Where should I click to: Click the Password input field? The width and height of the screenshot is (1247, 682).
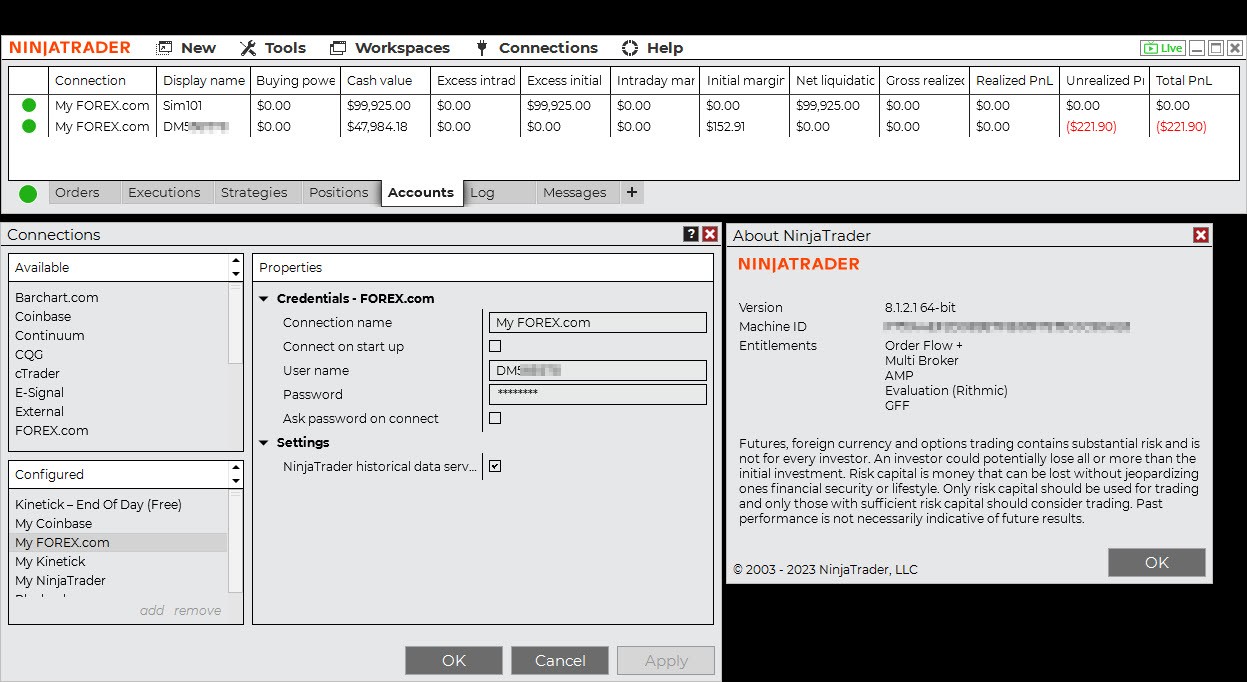[x=598, y=394]
